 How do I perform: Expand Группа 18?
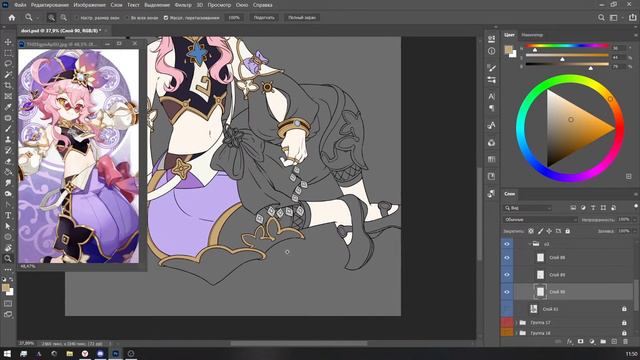click(x=517, y=333)
